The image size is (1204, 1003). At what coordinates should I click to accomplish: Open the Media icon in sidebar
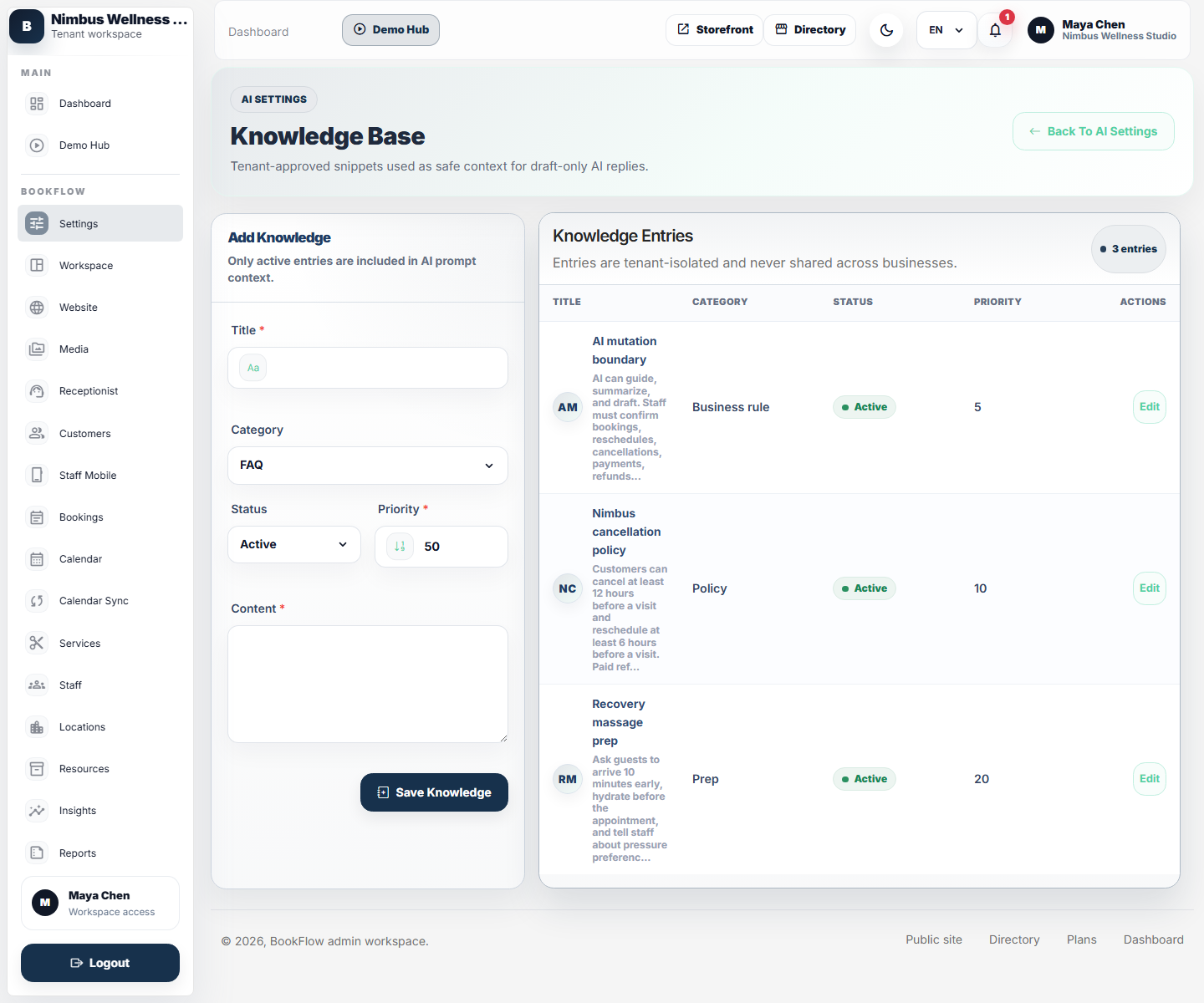pyautogui.click(x=37, y=349)
